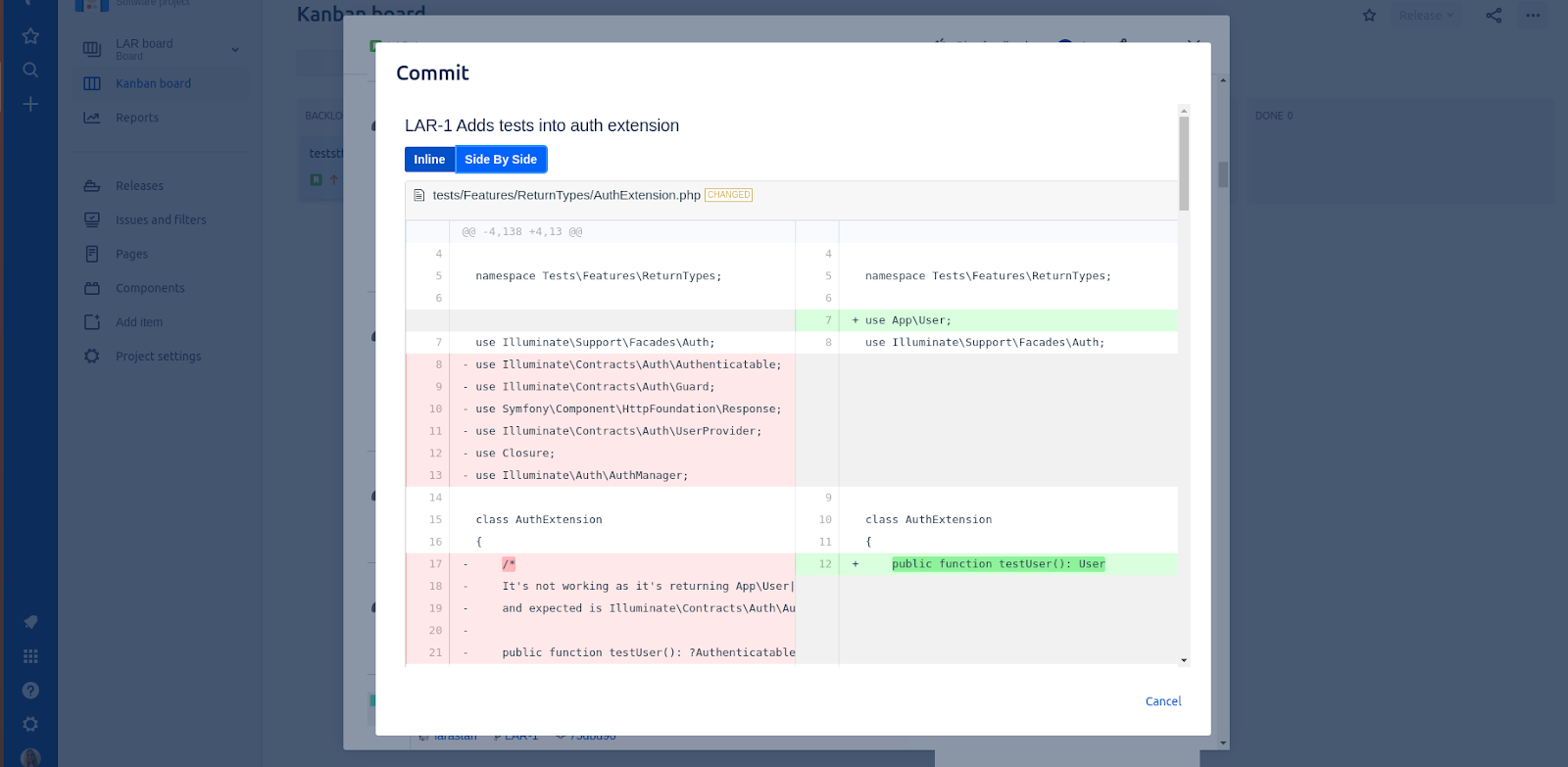Click the DONE 0 column header

(1274, 116)
